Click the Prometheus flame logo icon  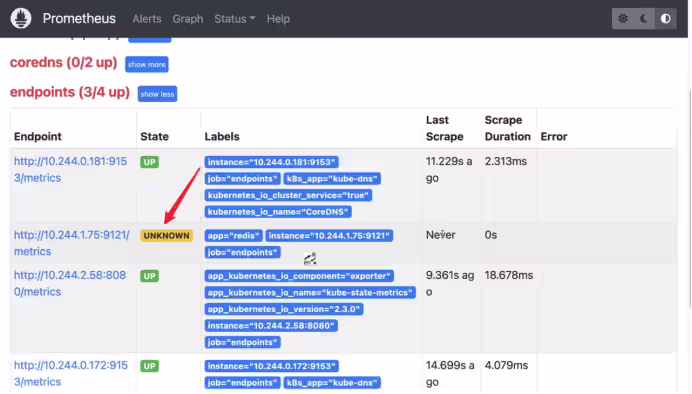pyautogui.click(x=21, y=19)
